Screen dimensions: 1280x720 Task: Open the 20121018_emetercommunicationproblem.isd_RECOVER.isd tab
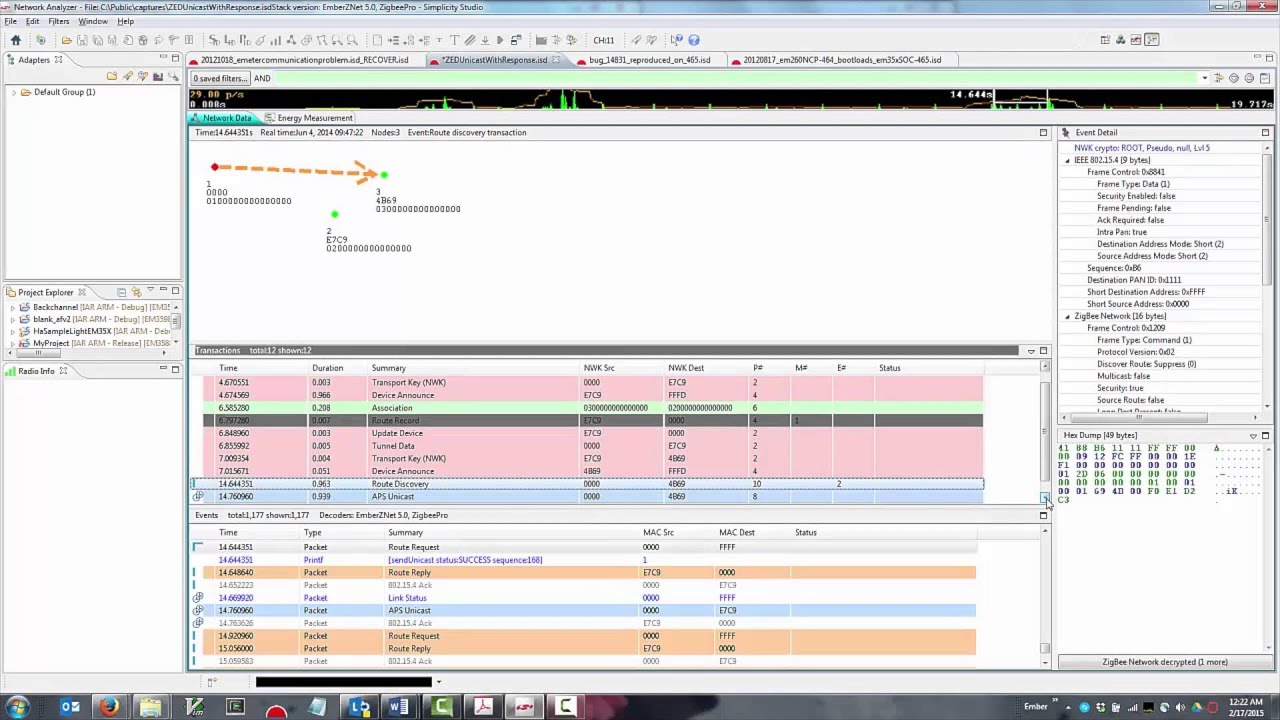[298, 60]
